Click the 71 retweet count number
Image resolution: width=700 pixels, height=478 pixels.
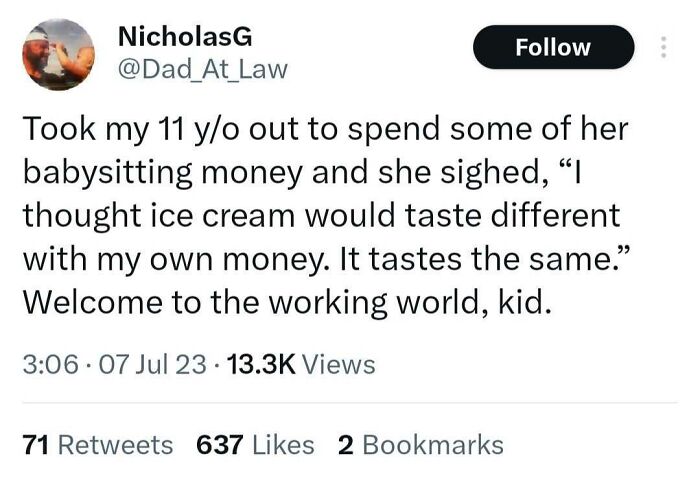pyautogui.click(x=36, y=444)
